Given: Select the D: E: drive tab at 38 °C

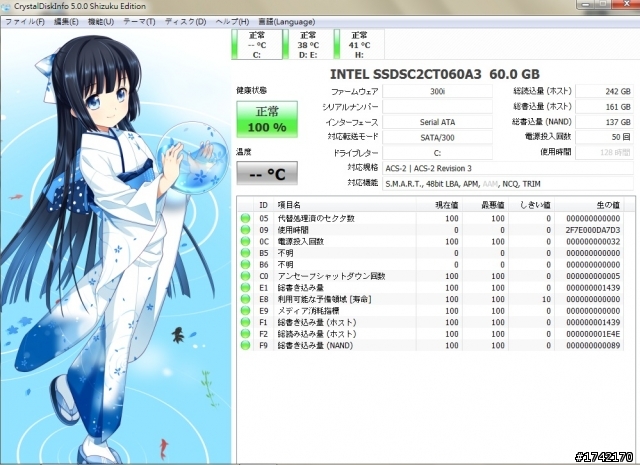Looking at the screenshot, I should 308,44.
